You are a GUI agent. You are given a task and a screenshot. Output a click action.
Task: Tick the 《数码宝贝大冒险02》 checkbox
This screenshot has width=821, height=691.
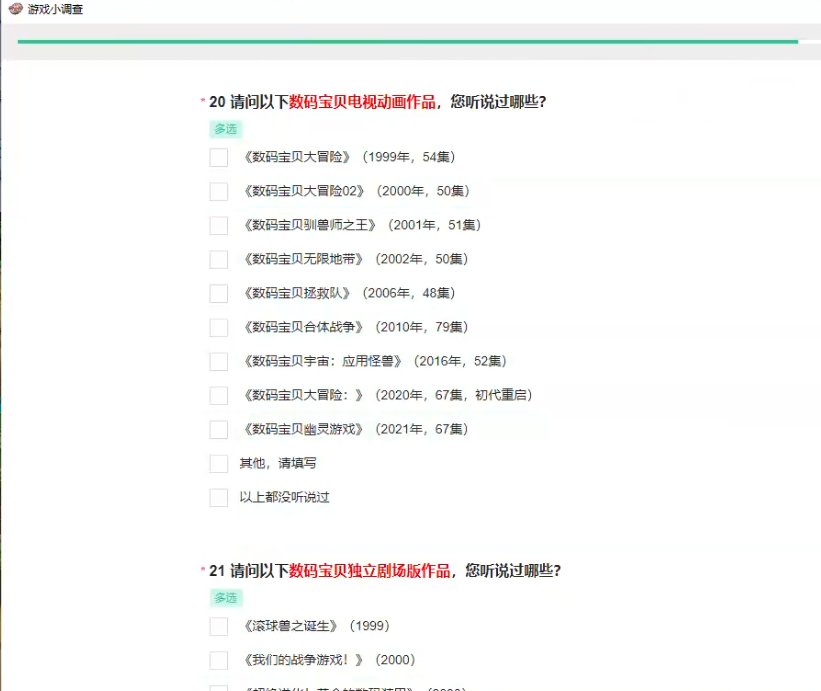click(218, 191)
